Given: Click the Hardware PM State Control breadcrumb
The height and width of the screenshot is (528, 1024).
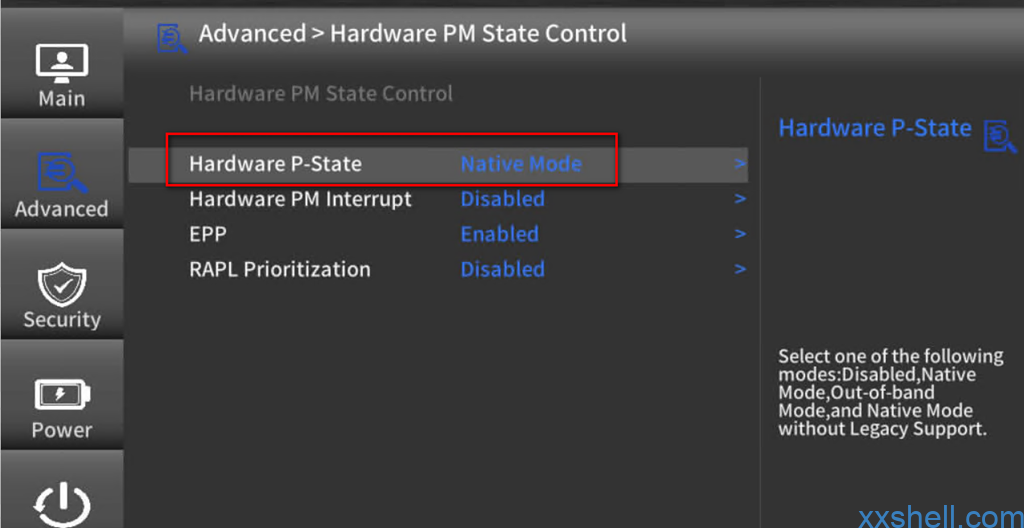Looking at the screenshot, I should point(478,33).
